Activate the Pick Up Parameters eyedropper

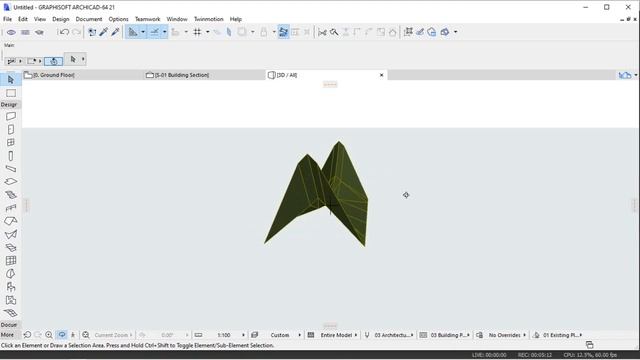pos(104,32)
